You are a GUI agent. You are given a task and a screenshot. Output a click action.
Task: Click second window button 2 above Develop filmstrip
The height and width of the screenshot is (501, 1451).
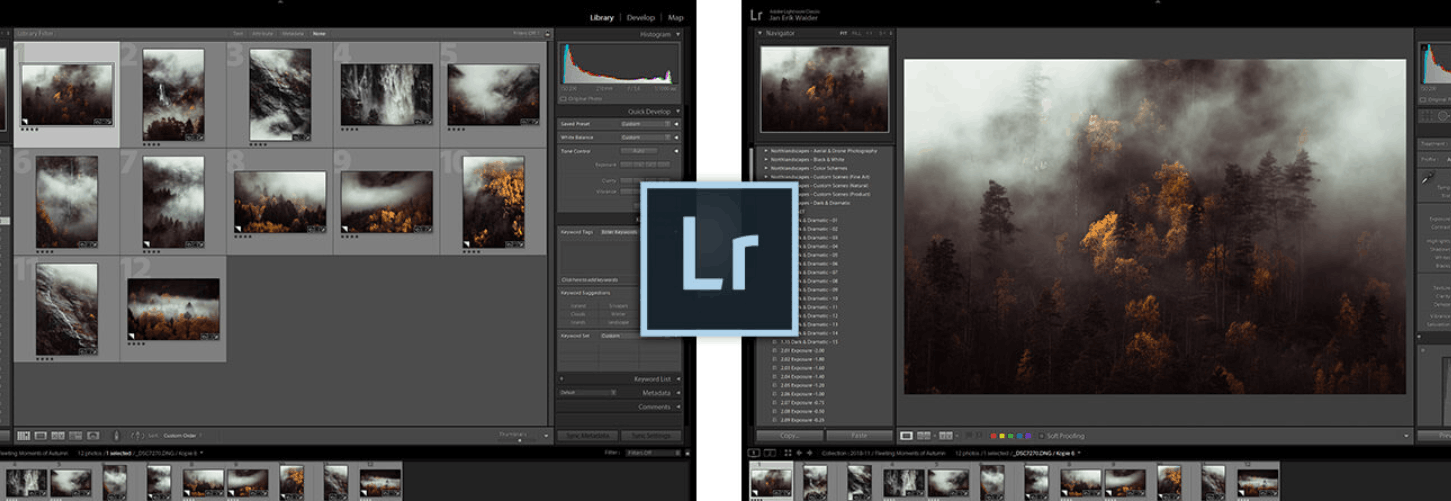pyautogui.click(x=770, y=453)
